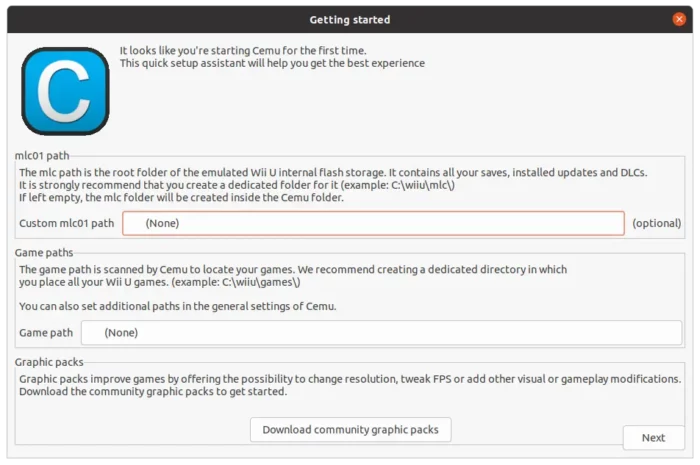Click the first-time Cemu welcome sentence
This screenshot has height=465, width=700.
243,50
